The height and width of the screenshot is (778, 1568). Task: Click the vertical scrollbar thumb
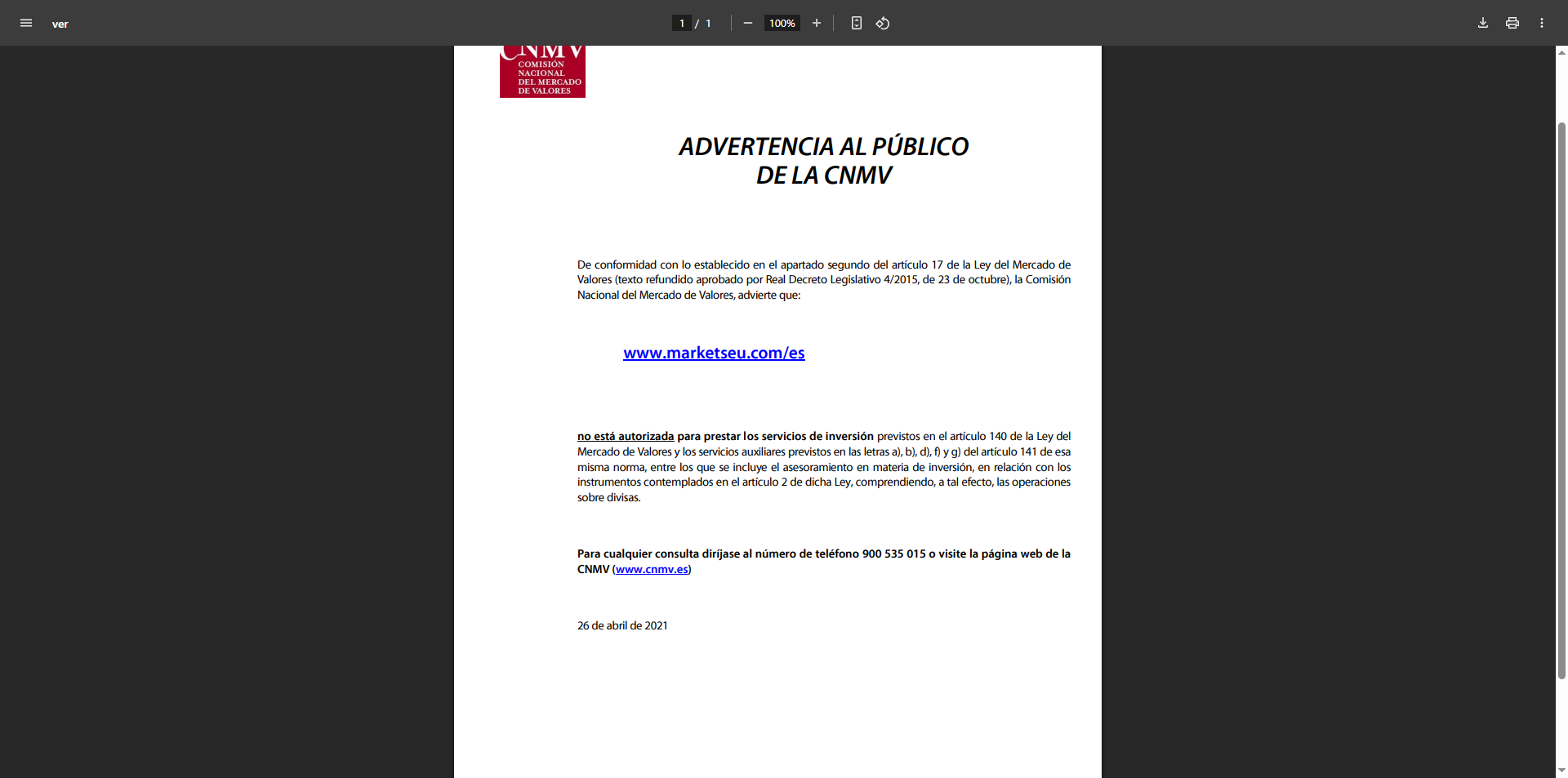pyautogui.click(x=1561, y=400)
